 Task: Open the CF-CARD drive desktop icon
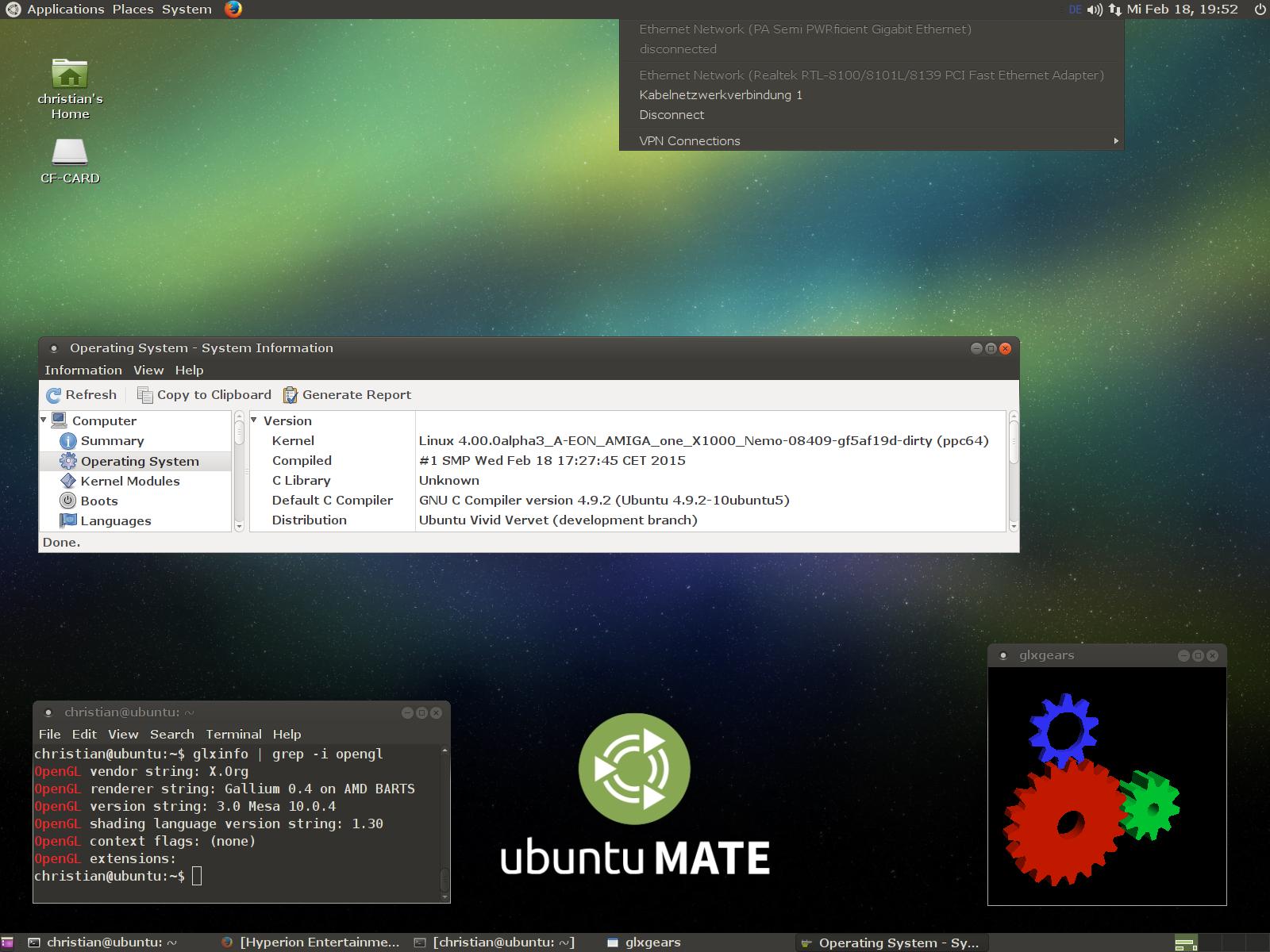point(70,153)
